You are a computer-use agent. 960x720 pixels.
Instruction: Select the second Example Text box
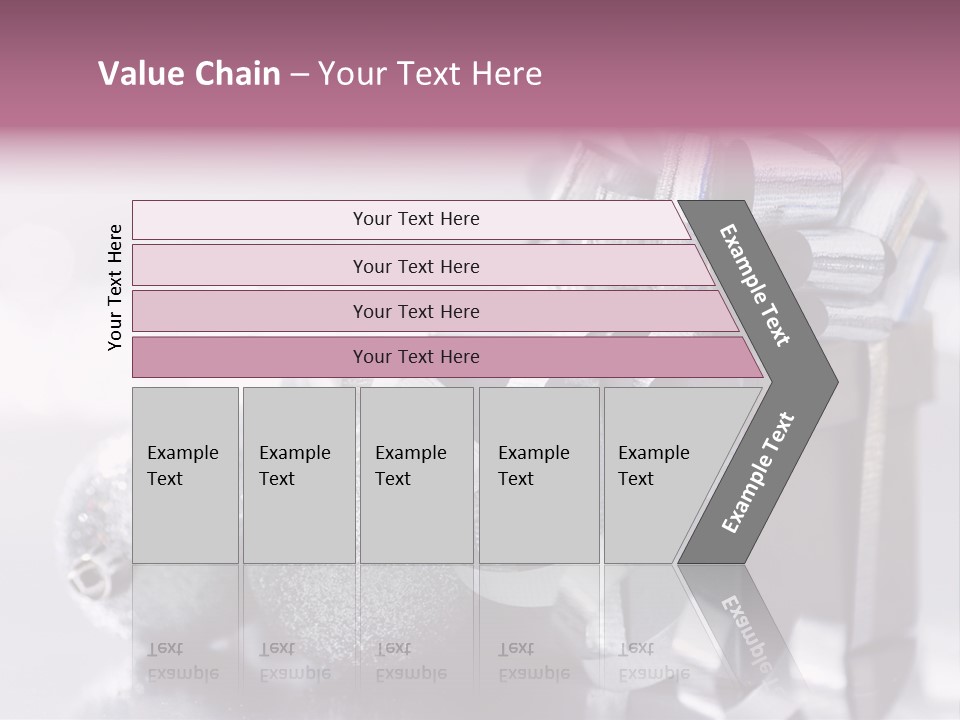click(x=298, y=475)
